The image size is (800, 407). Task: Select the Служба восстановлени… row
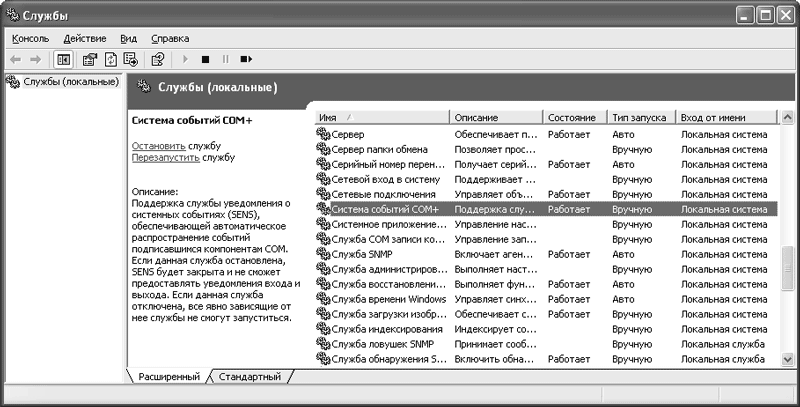click(x=546, y=284)
